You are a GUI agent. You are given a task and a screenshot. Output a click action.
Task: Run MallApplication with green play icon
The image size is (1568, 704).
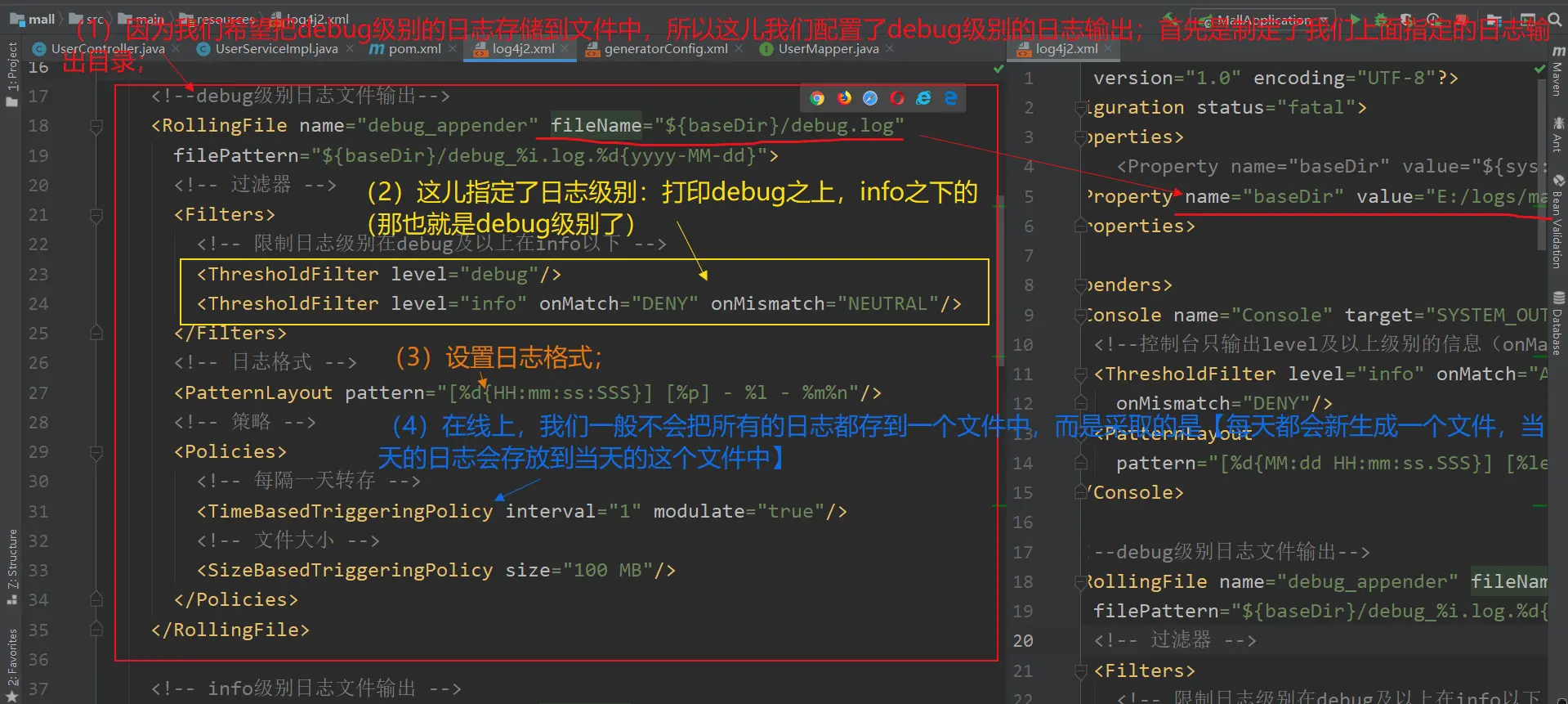(1356, 19)
